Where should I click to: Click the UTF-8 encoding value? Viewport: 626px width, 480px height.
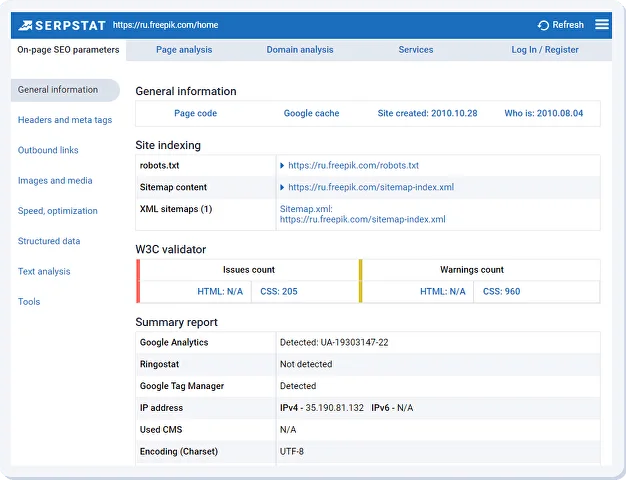click(291, 452)
